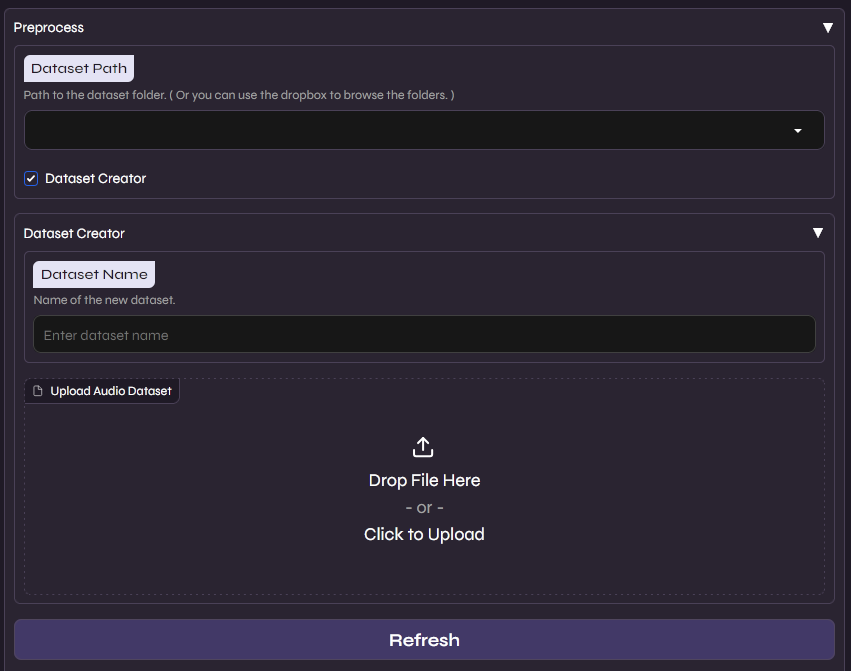Screen dimensions: 851x671
Task: Collapse the Dataset Creator section via its triangle
Action: (817, 233)
